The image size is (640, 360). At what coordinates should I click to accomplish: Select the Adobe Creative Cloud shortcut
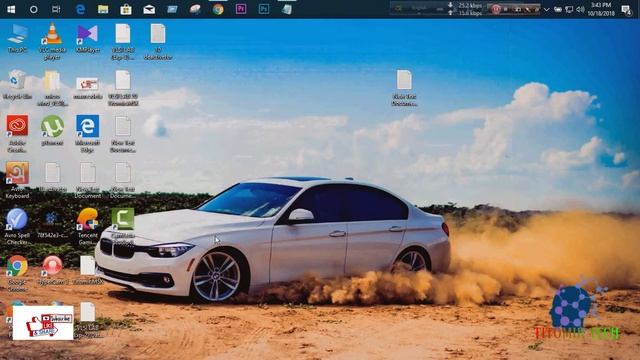coord(17,134)
